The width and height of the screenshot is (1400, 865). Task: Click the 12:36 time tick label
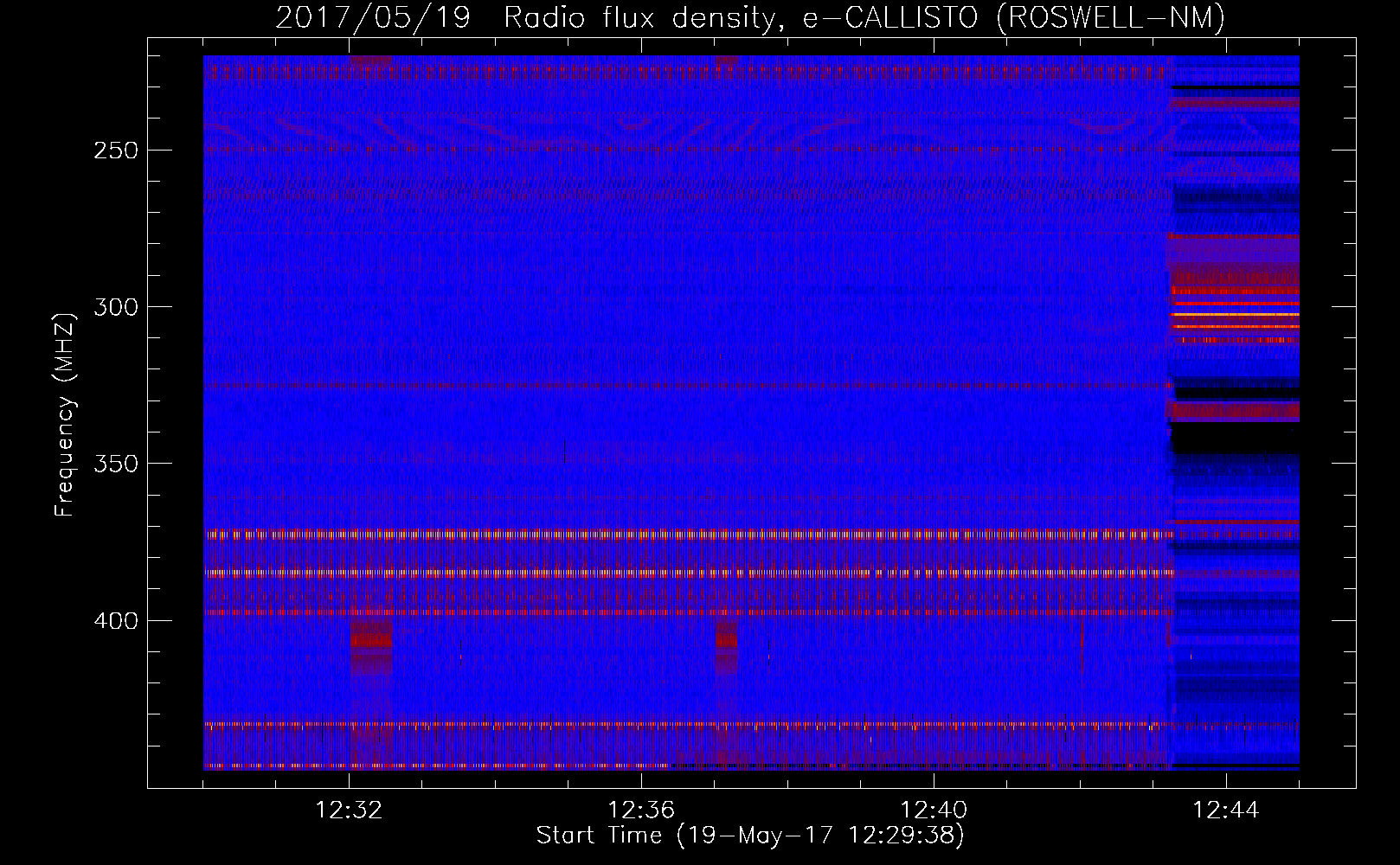[x=641, y=811]
